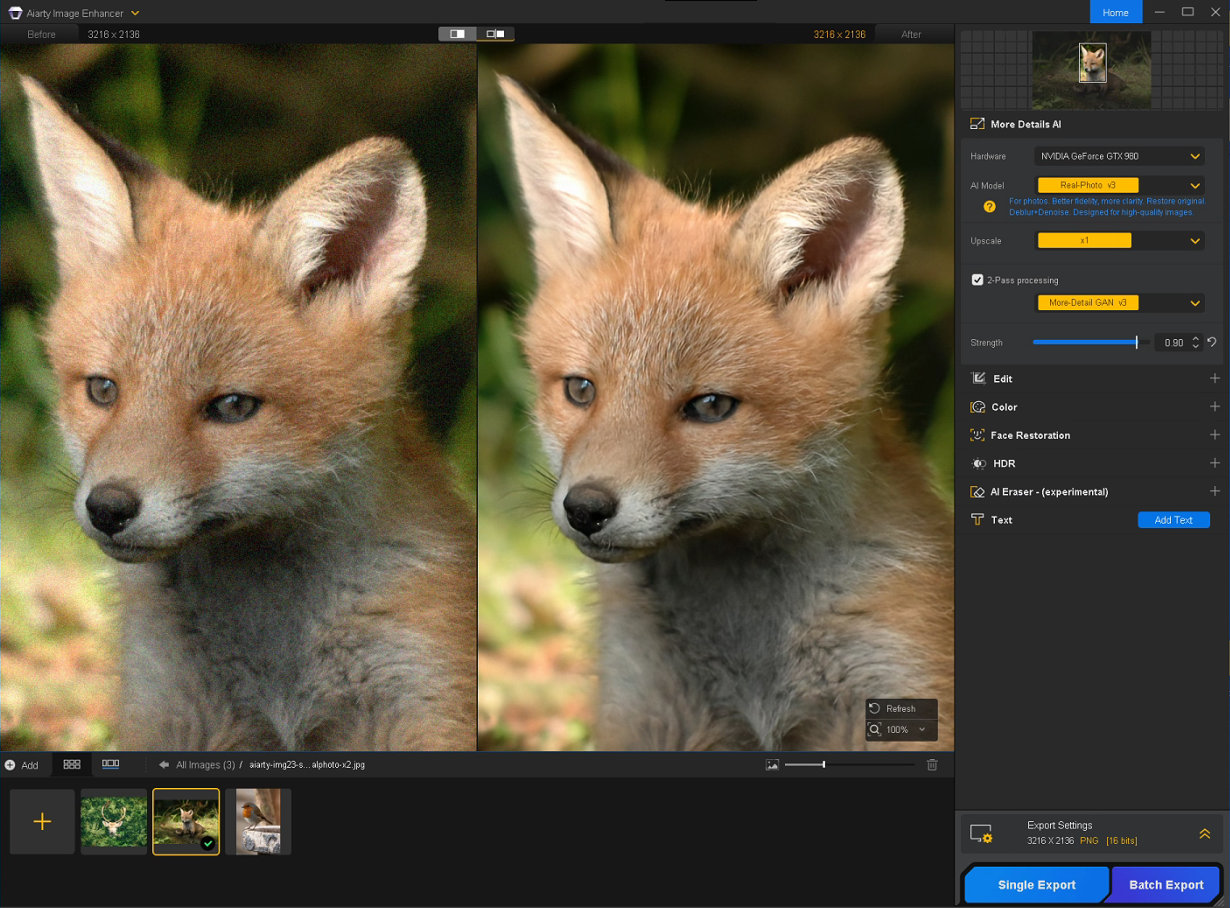Expand the Face Restoration section plus
The height and width of the screenshot is (908, 1230).
click(x=1215, y=434)
